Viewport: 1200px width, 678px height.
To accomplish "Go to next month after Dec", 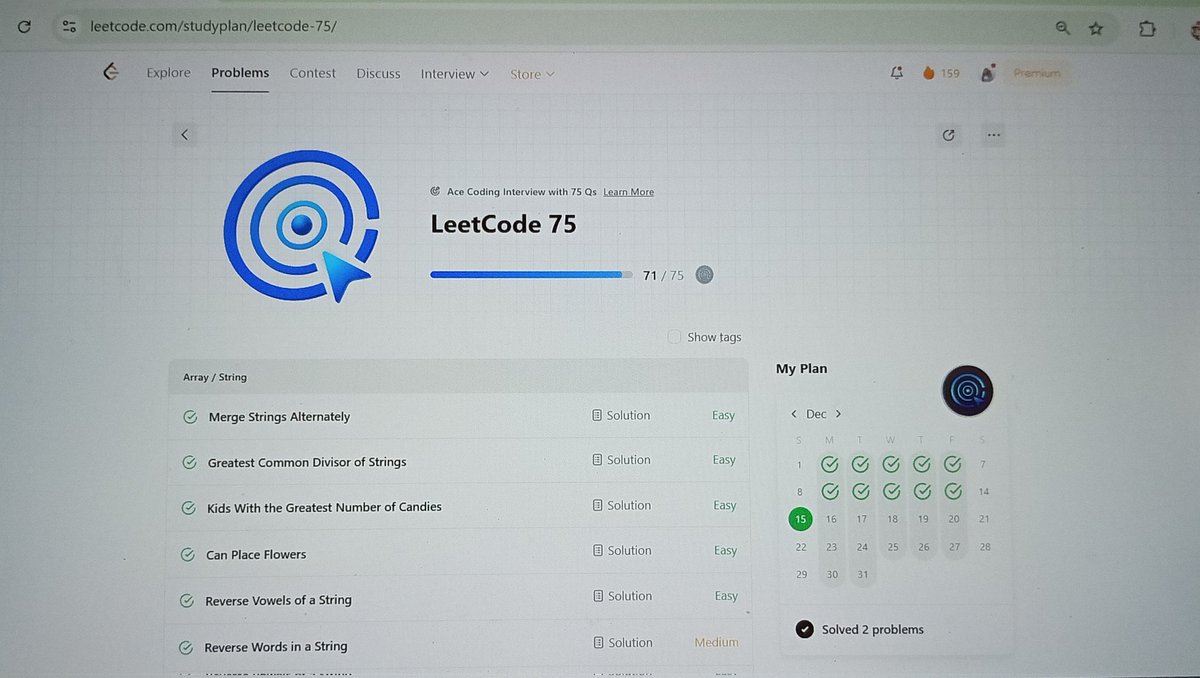I will [838, 414].
